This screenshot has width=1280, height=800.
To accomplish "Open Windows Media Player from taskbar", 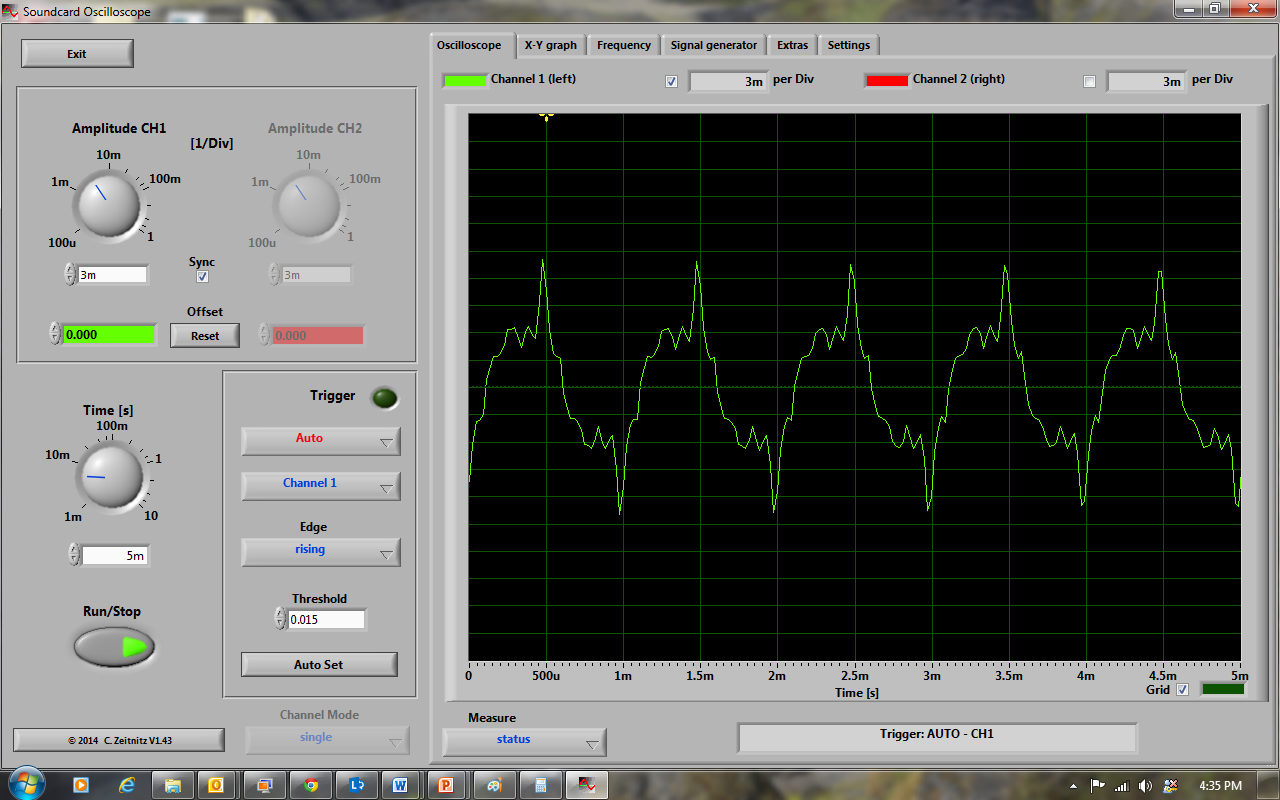I will (x=81, y=785).
